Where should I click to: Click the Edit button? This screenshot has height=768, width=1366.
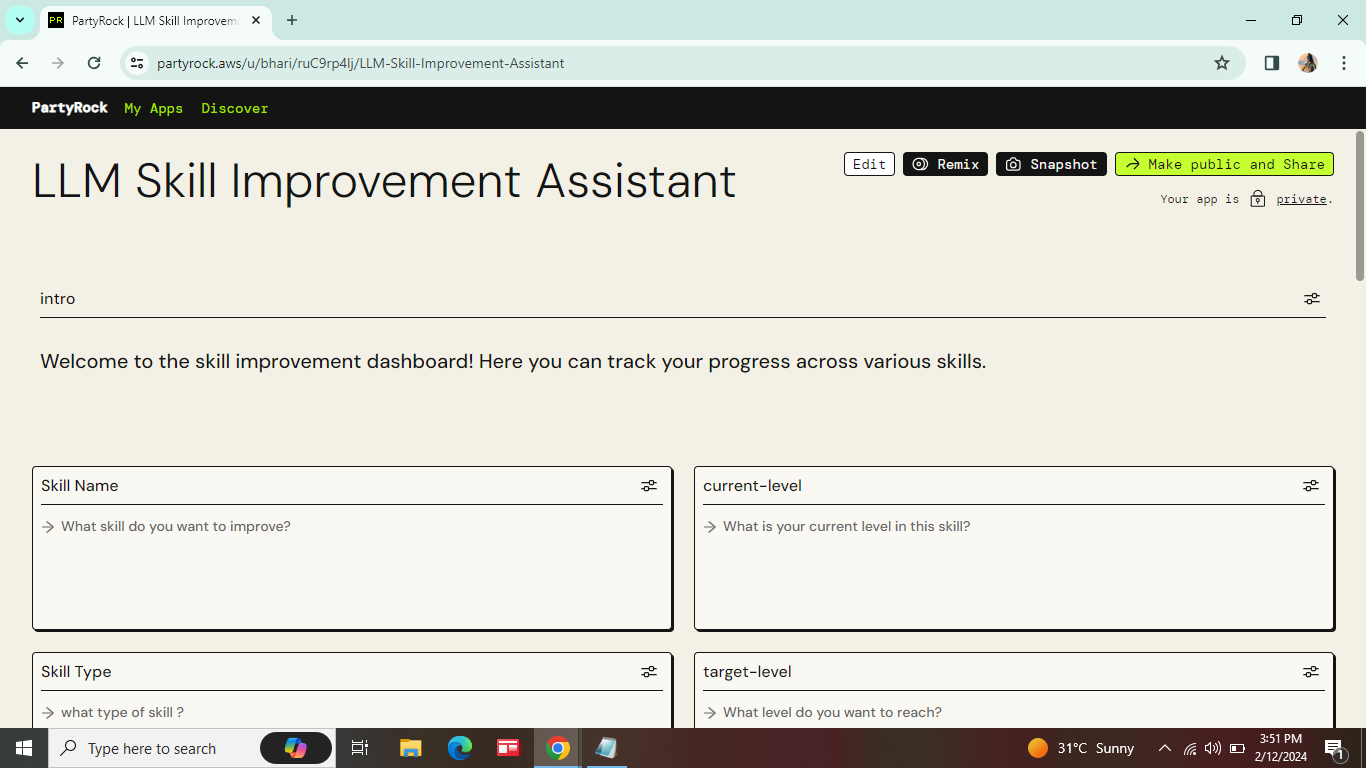tap(869, 164)
